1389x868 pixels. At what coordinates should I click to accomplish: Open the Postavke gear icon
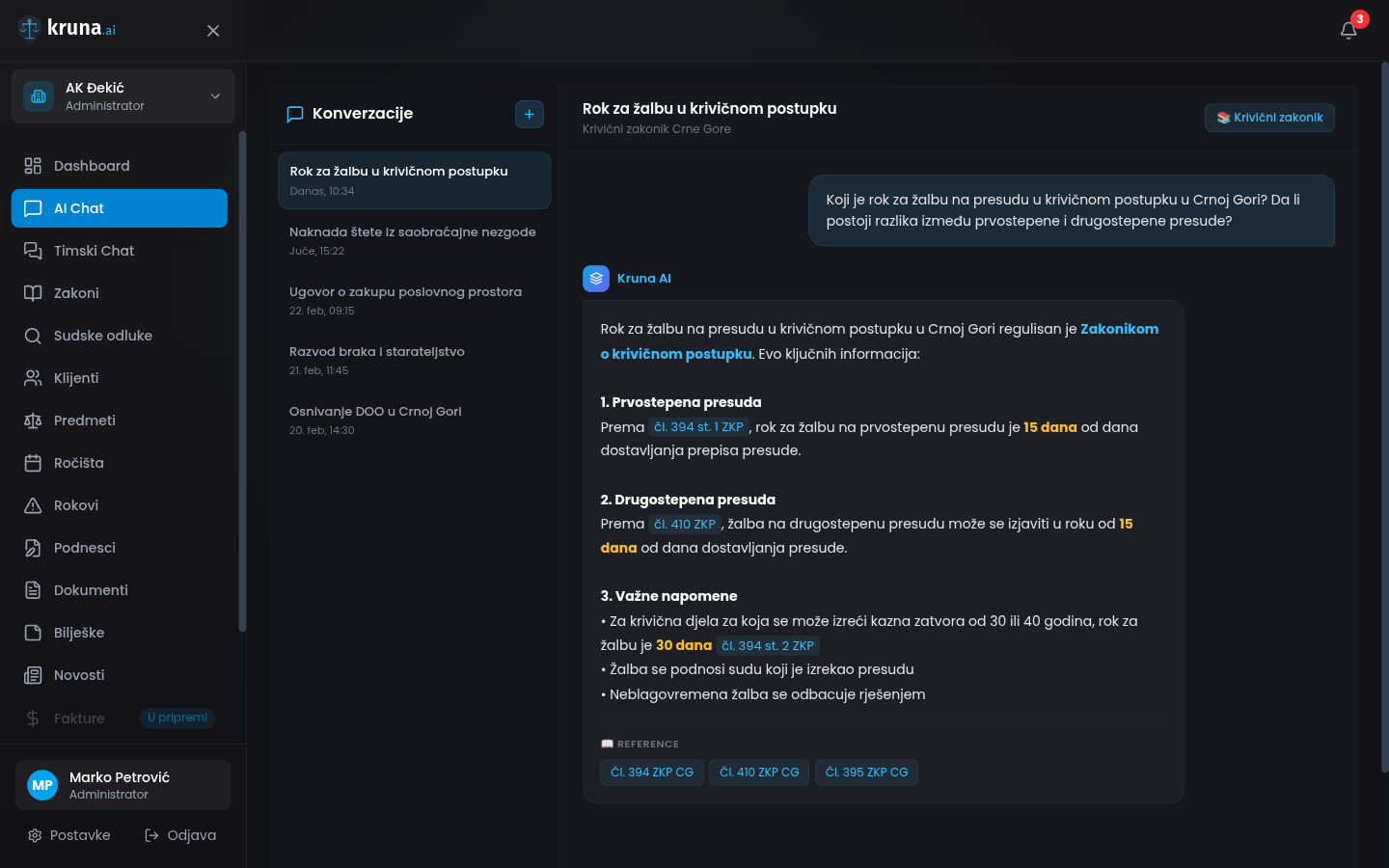tap(36, 835)
